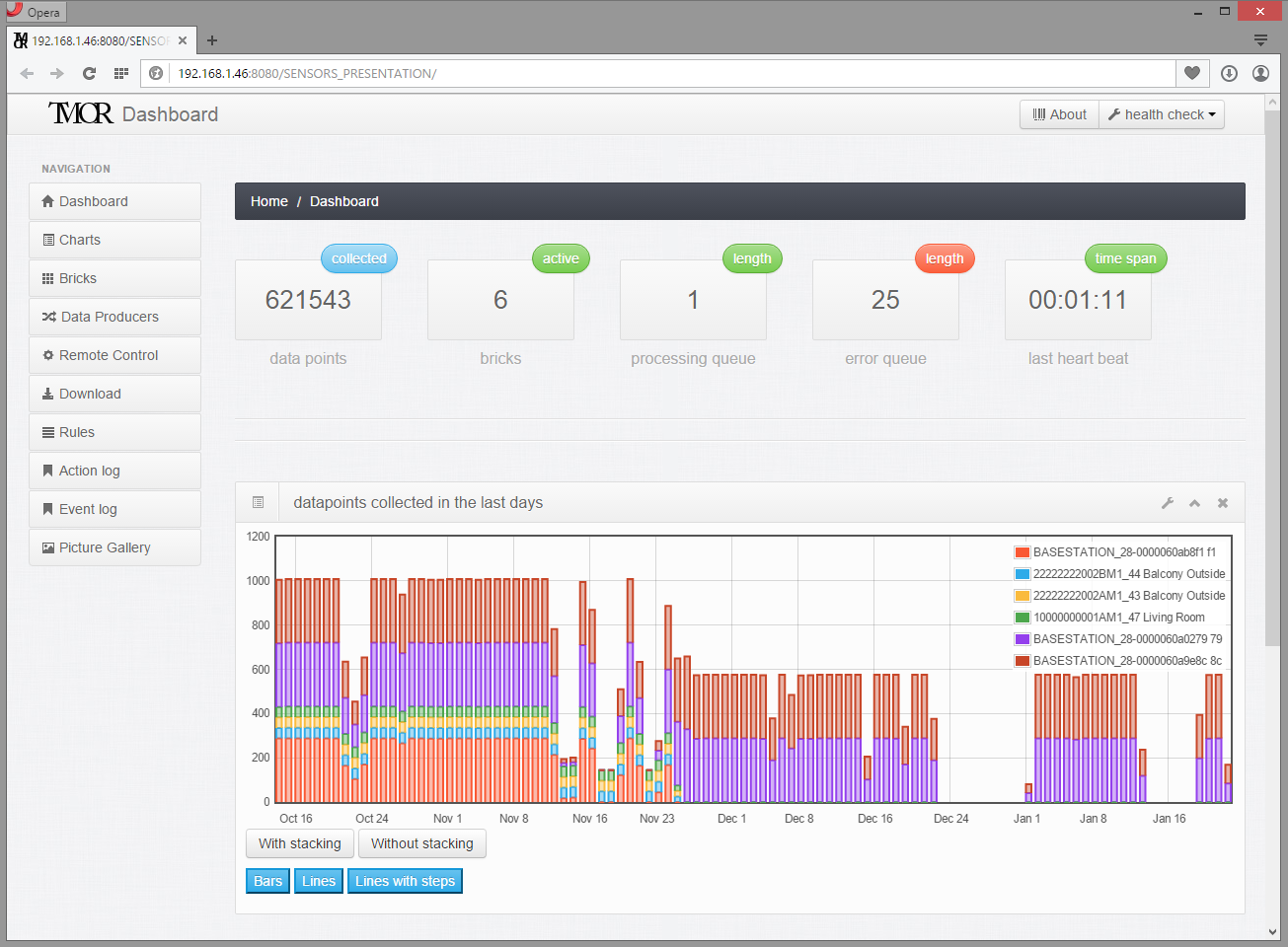Open Action log in the navigation
Viewport: 1288px width, 947px height.
[x=114, y=471]
